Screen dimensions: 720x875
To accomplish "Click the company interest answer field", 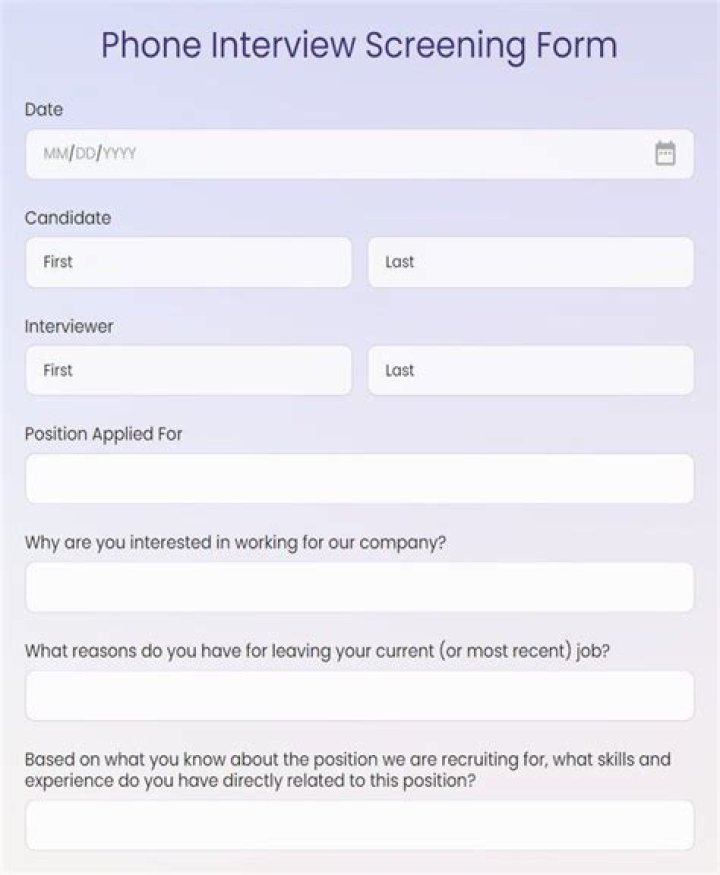I will pos(360,587).
